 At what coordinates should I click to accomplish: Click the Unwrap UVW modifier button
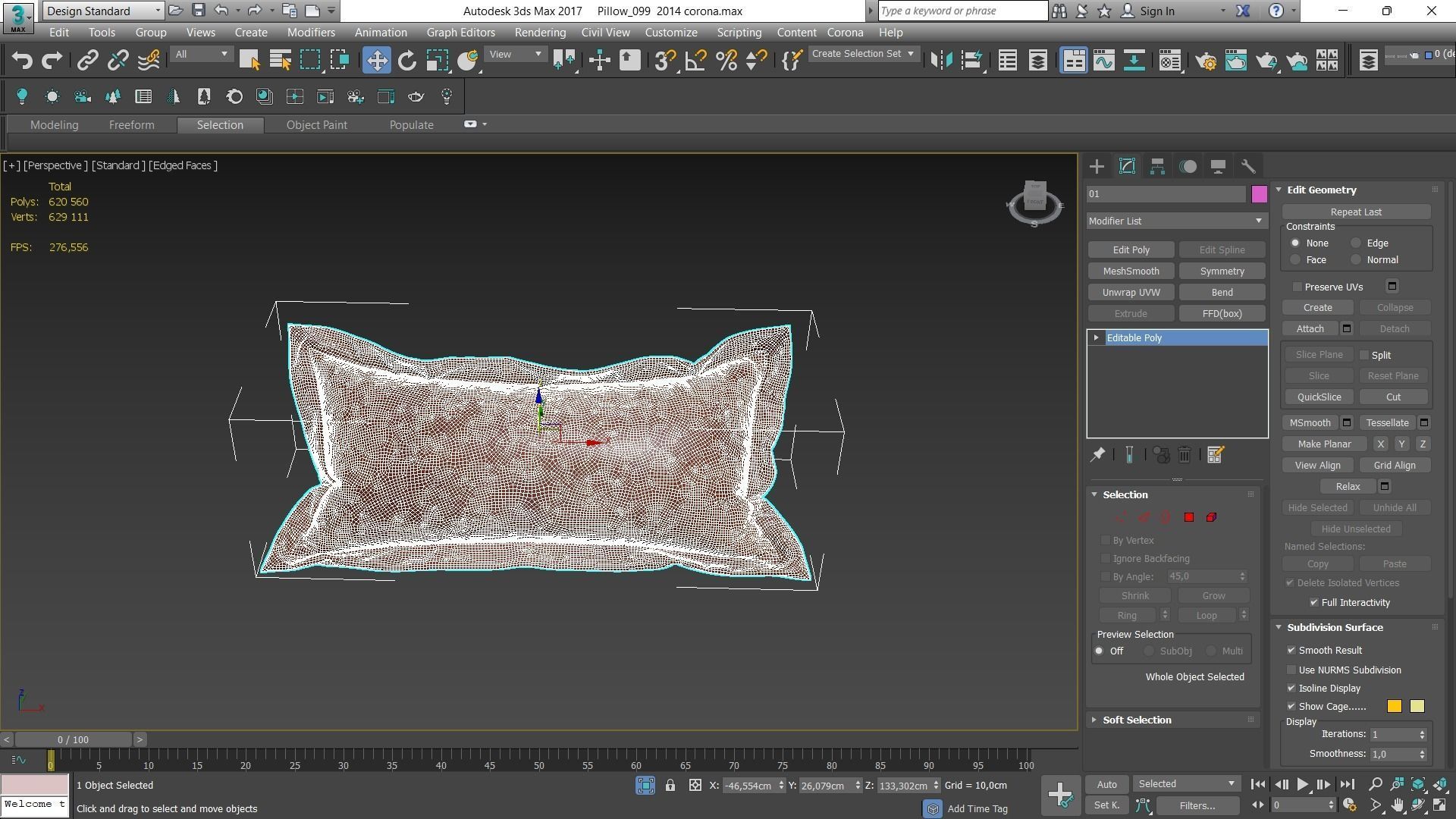1131,293
